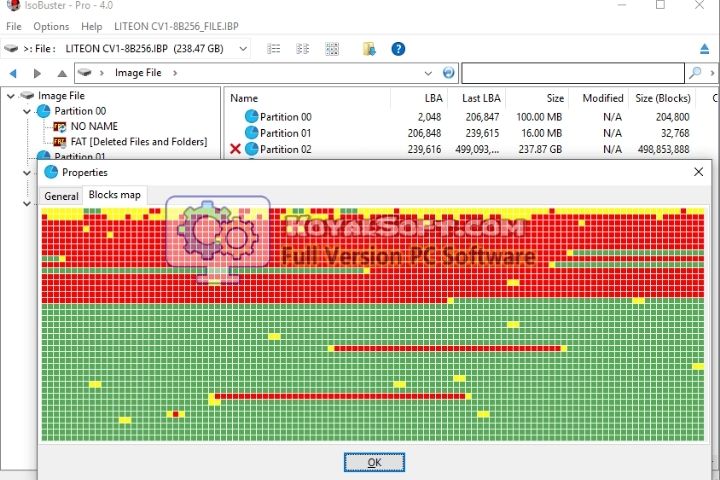Click Image File breadcrumb segment
Screen dimensions: 720x480
pyautogui.click(x=138, y=73)
